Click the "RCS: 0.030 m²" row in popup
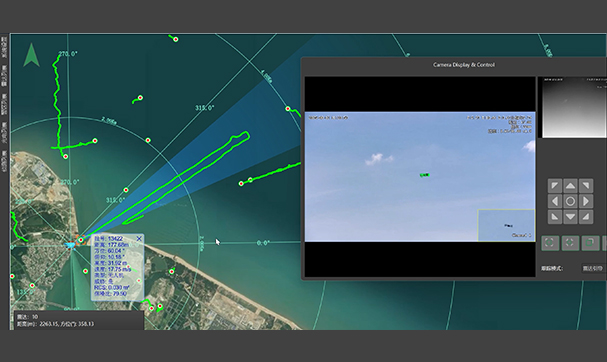This screenshot has height=362, width=607. pos(111,287)
